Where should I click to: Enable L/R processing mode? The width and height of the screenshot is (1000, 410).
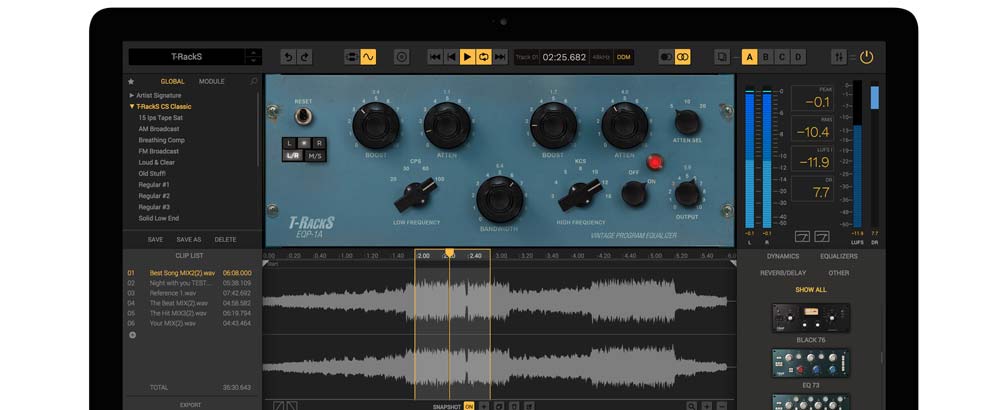(293, 155)
